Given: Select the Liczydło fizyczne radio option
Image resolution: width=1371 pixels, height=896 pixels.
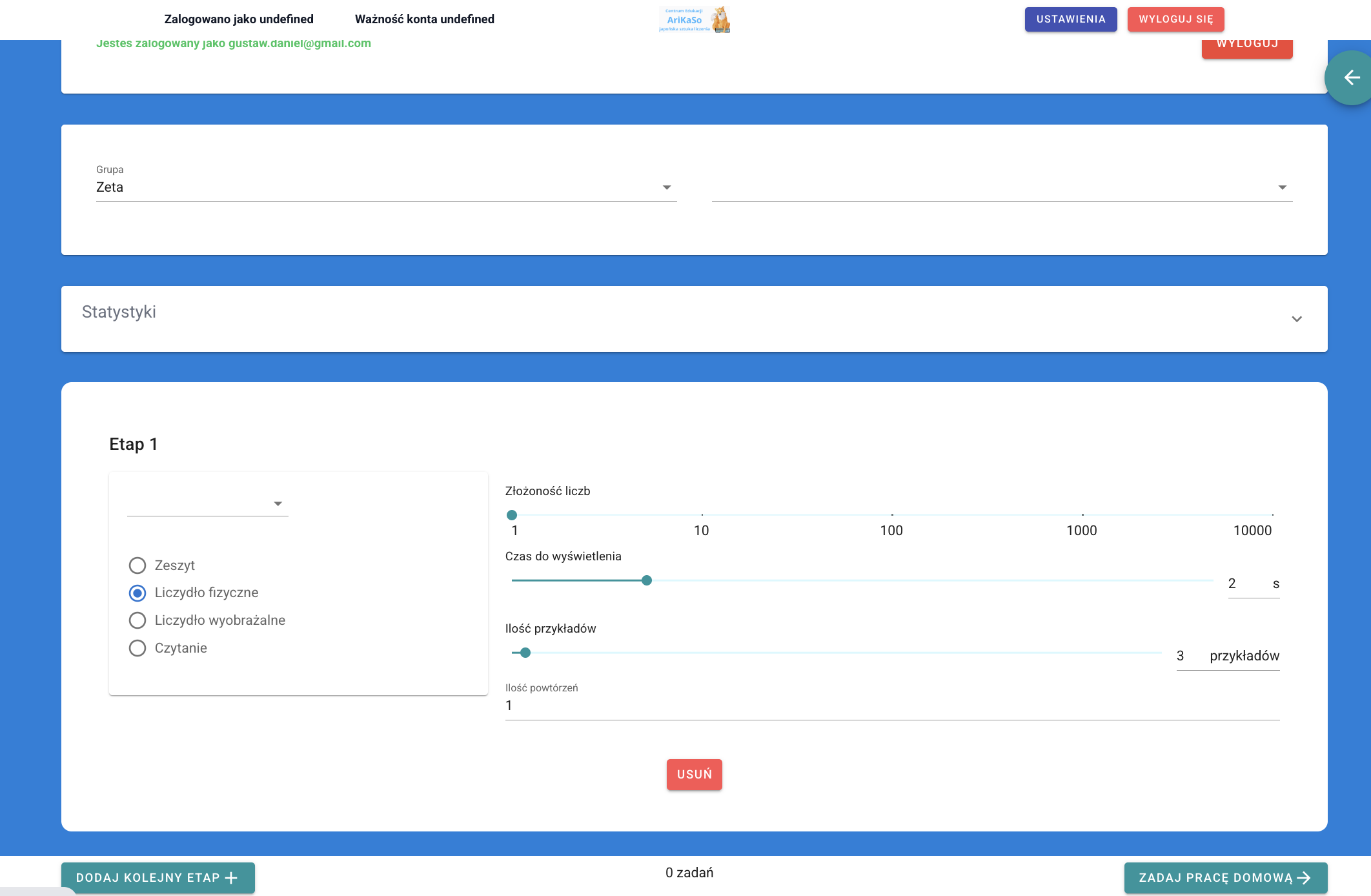Looking at the screenshot, I should pyautogui.click(x=137, y=593).
